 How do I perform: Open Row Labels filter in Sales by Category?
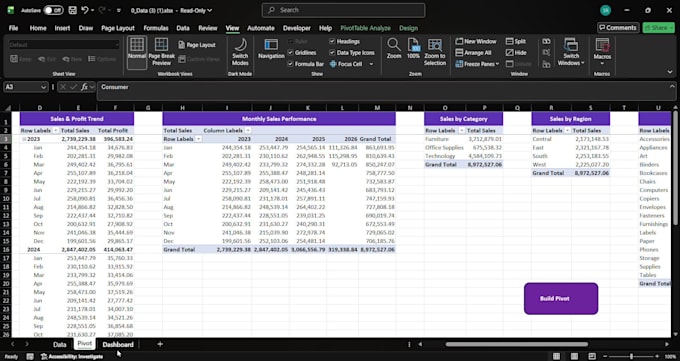coord(462,131)
